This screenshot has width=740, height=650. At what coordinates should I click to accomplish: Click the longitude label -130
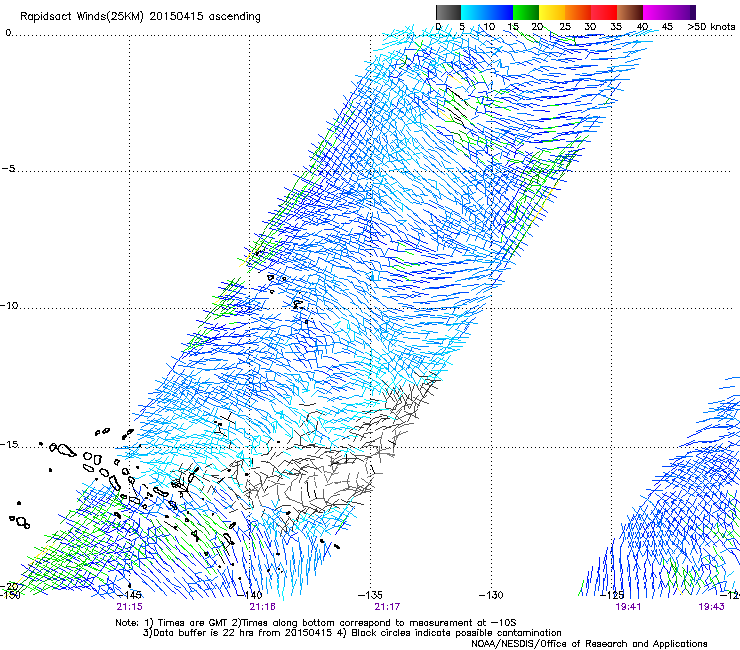(x=491, y=595)
